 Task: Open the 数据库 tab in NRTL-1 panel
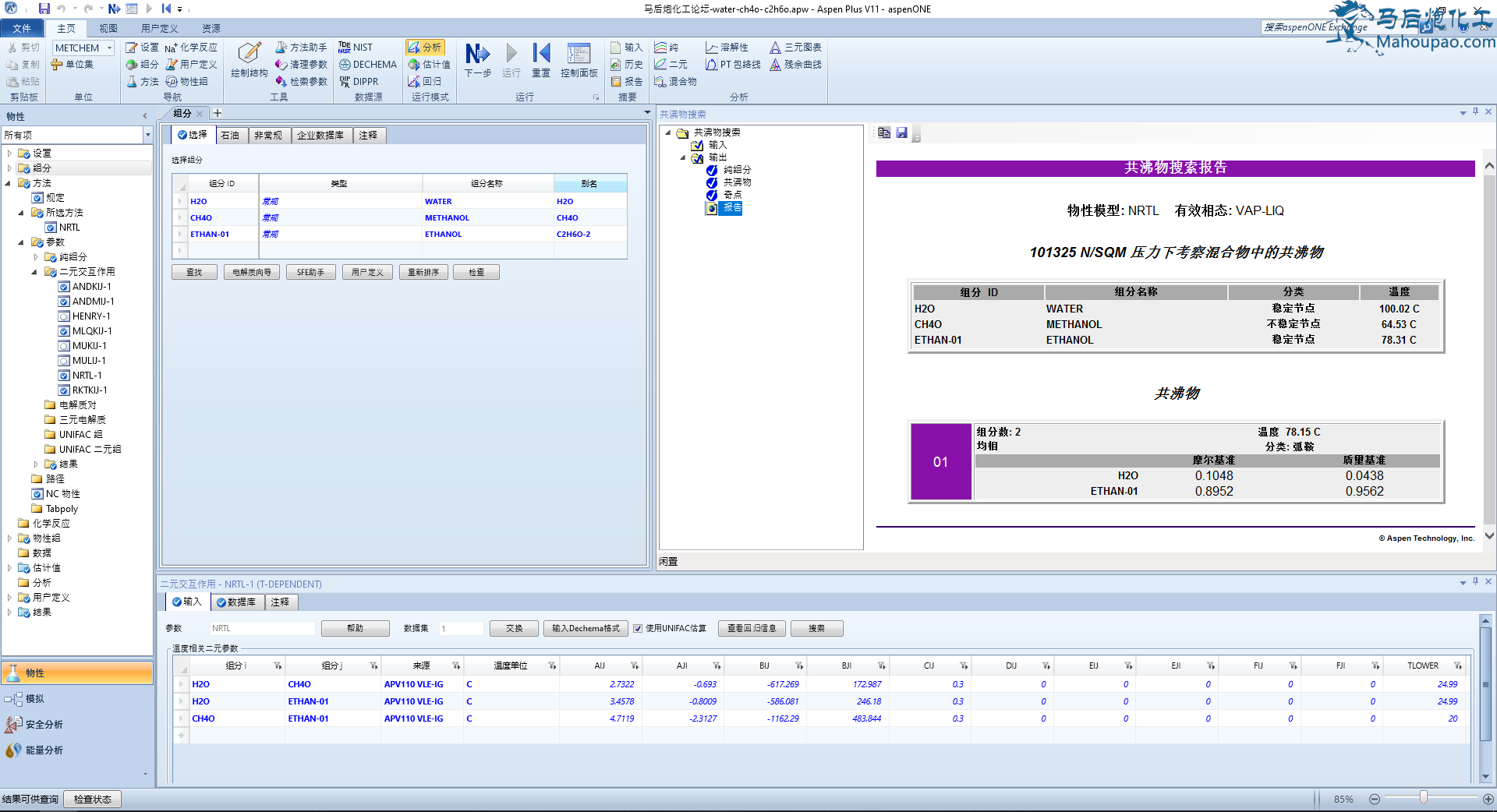[x=237, y=602]
